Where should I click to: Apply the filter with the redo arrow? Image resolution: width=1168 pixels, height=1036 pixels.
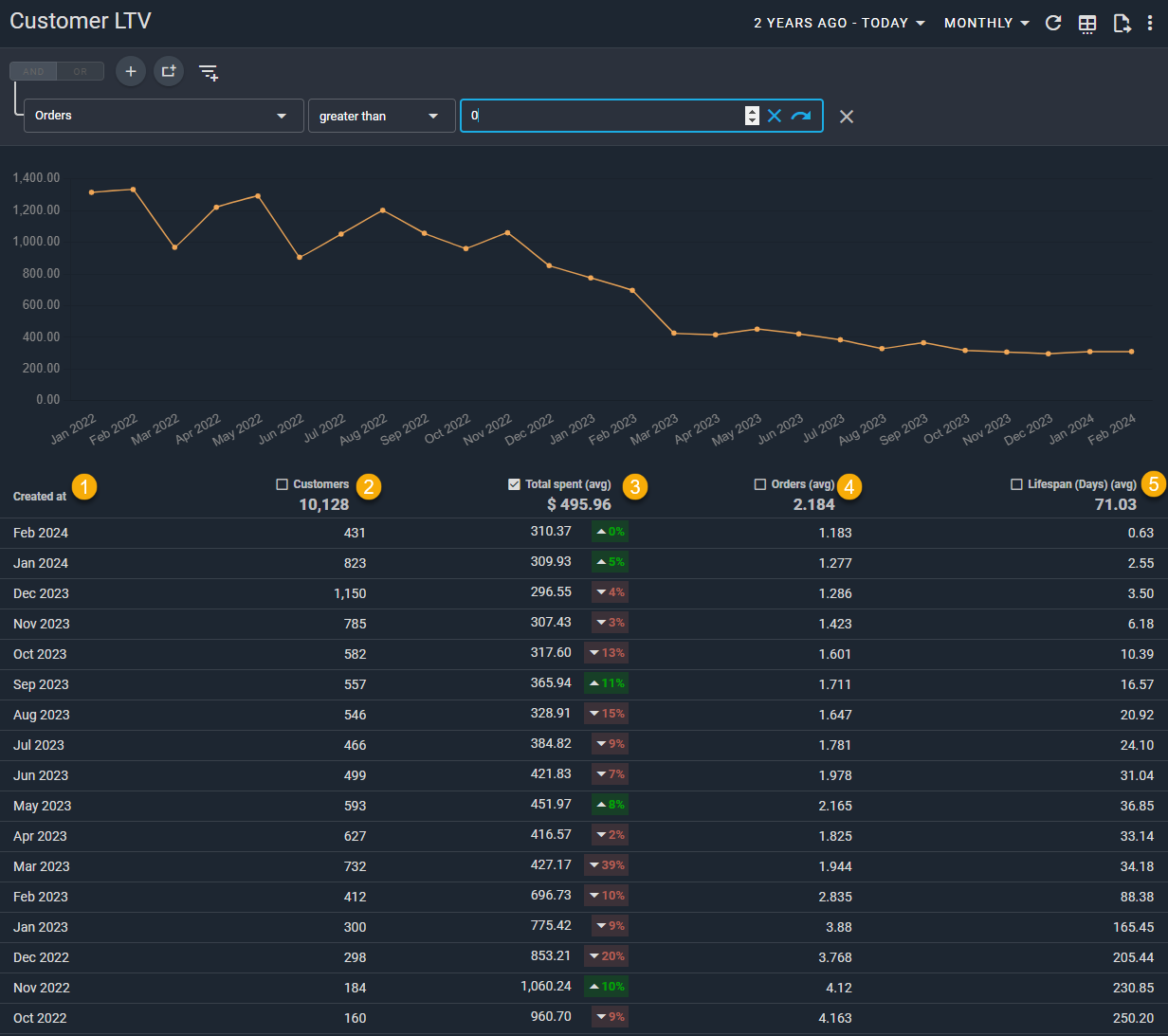point(801,115)
